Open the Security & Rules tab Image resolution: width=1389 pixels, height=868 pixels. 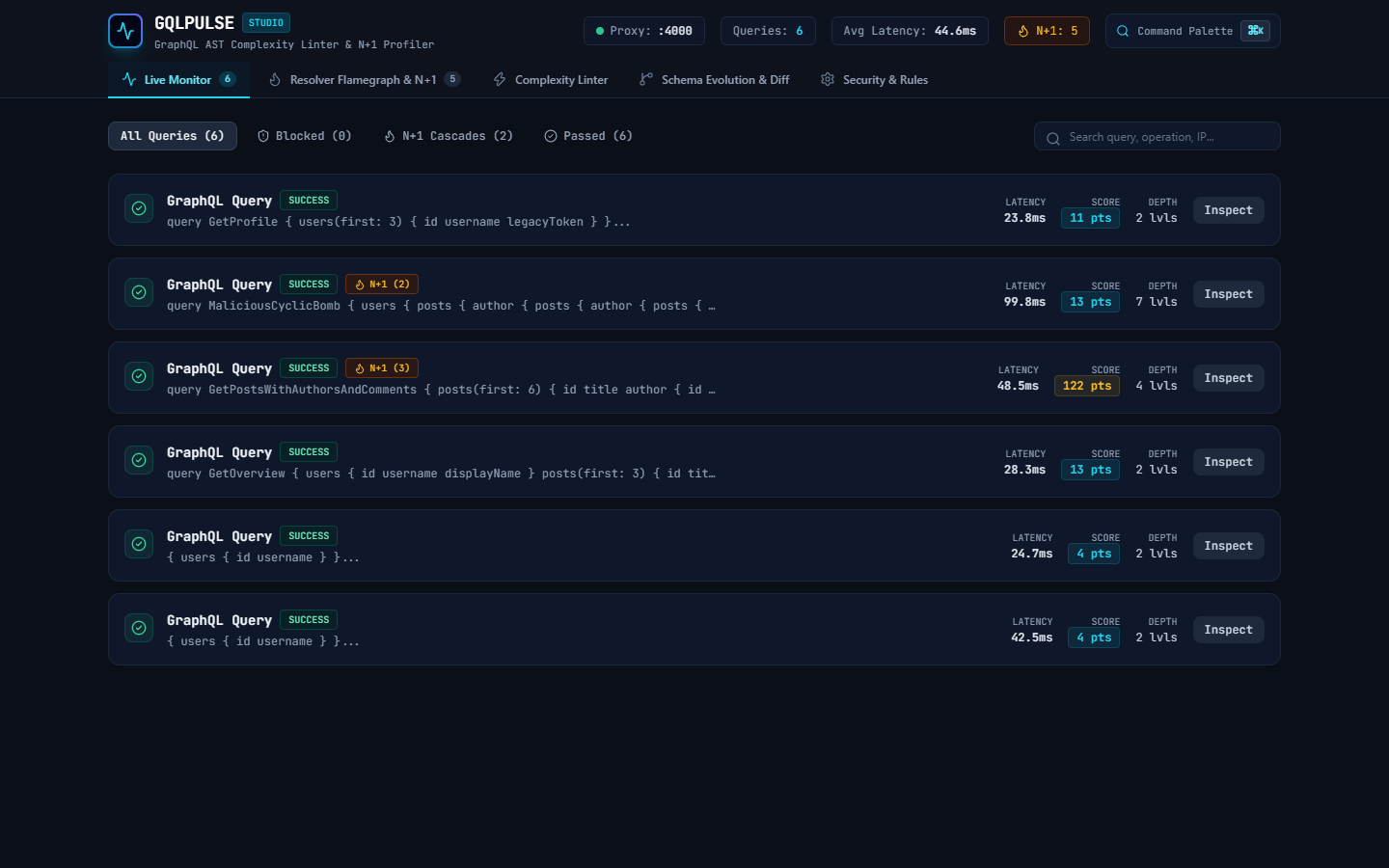(x=874, y=80)
